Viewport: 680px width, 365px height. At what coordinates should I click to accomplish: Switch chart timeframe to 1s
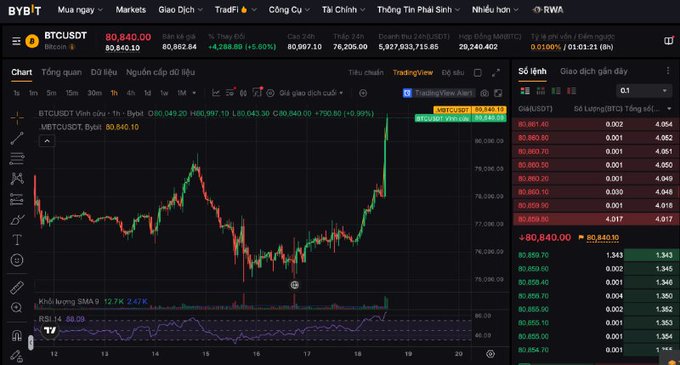tap(16, 93)
